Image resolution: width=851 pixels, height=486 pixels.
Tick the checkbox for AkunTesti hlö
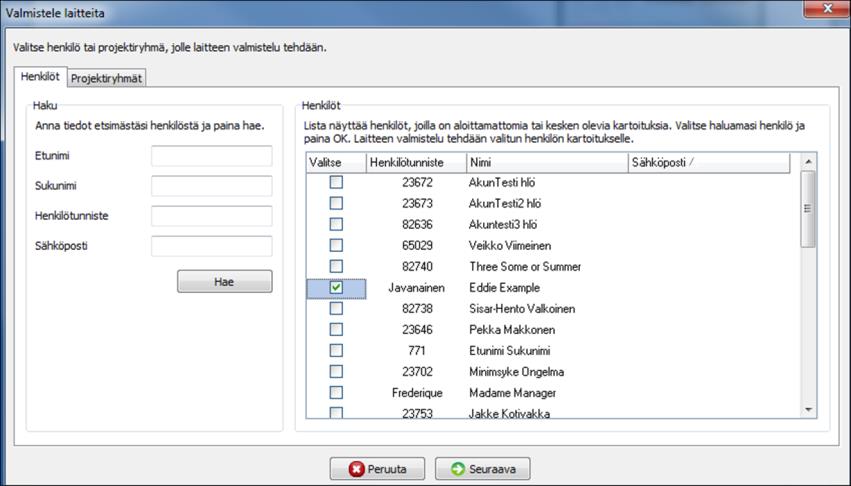pos(336,182)
